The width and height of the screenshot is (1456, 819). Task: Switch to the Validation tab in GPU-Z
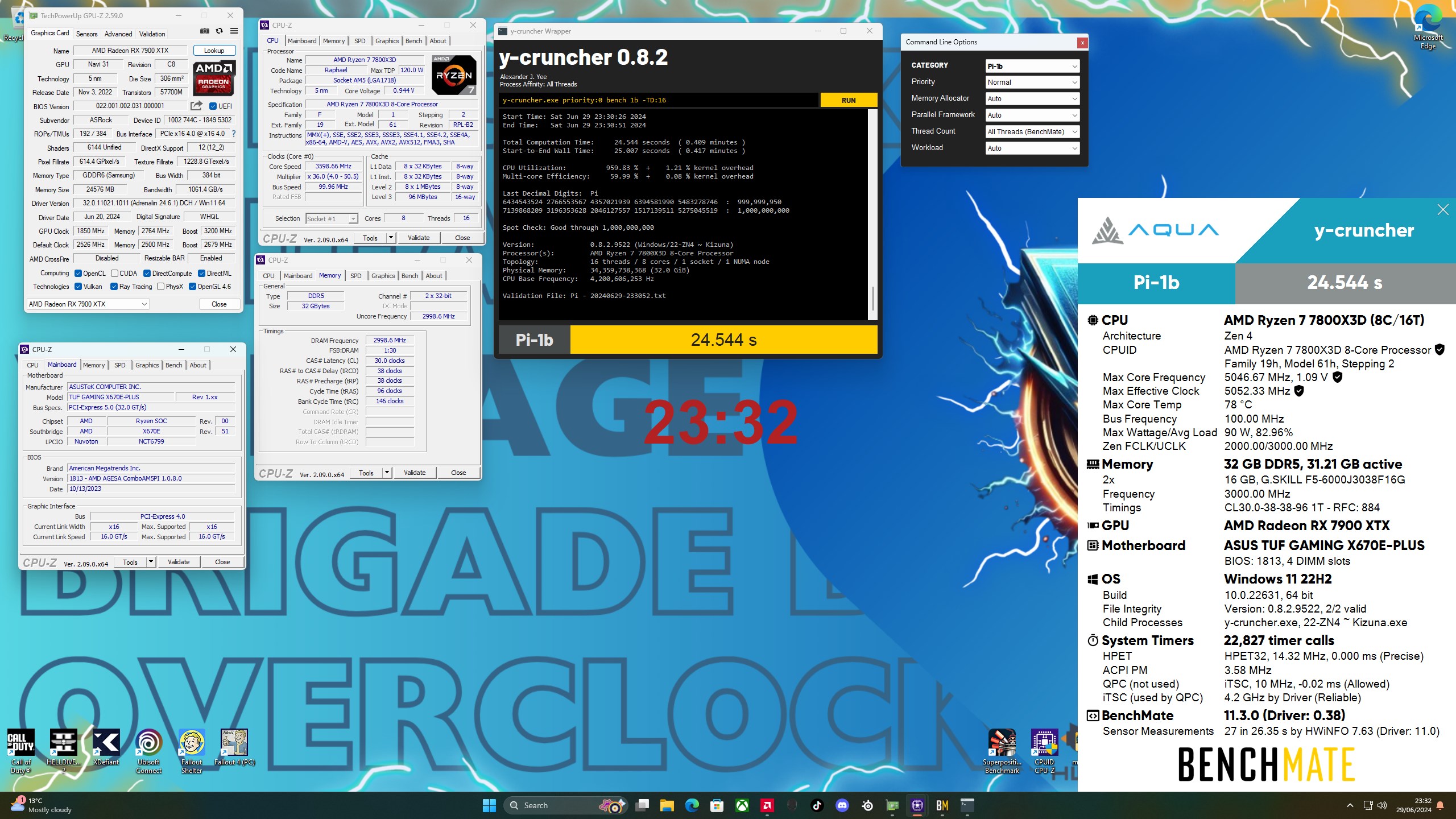coord(152,34)
